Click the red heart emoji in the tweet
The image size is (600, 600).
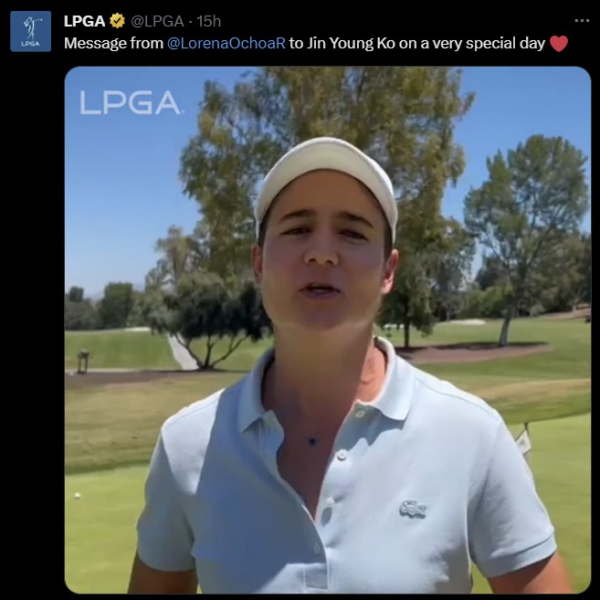[559, 44]
